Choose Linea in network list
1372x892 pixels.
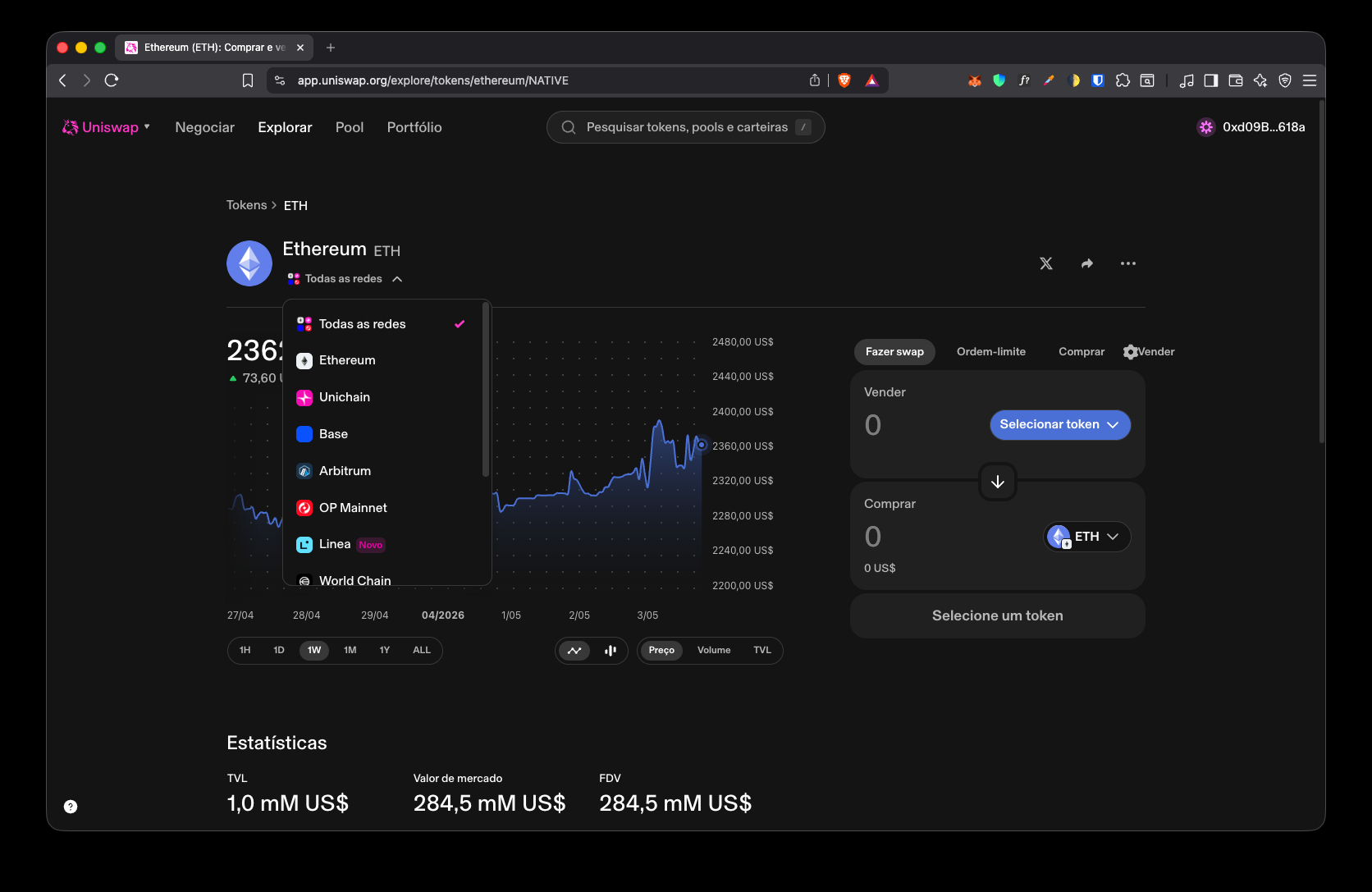(383, 545)
